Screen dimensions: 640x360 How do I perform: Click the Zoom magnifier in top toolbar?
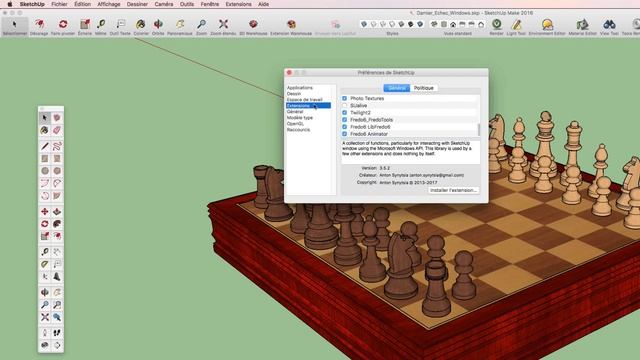coord(202,27)
